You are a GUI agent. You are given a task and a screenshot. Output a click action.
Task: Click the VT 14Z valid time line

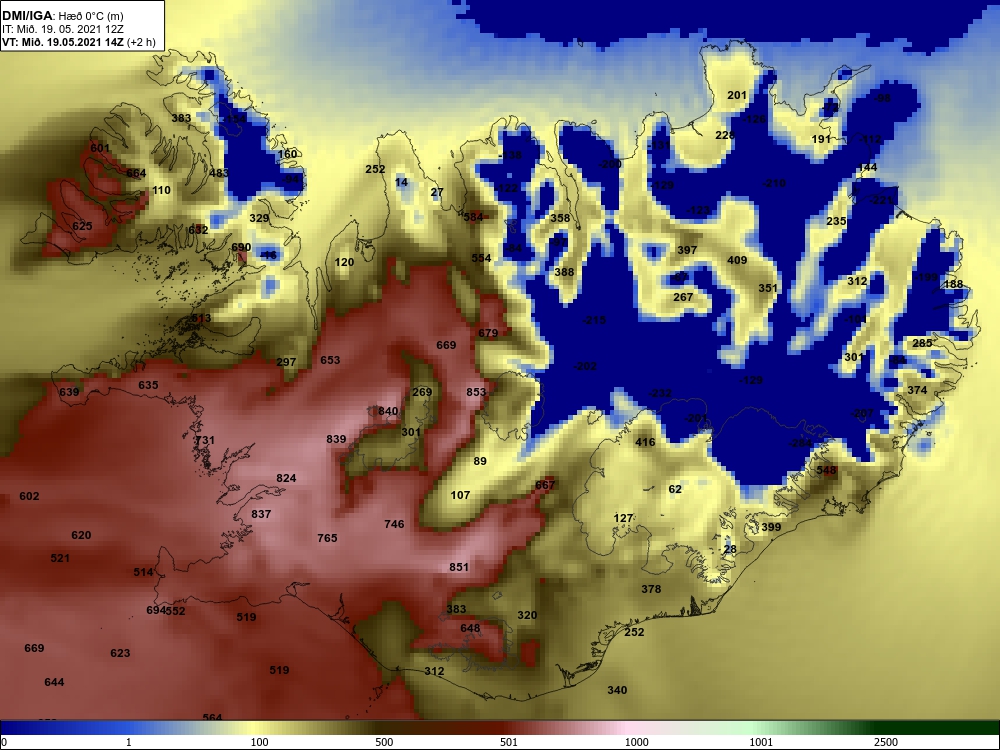[78, 42]
